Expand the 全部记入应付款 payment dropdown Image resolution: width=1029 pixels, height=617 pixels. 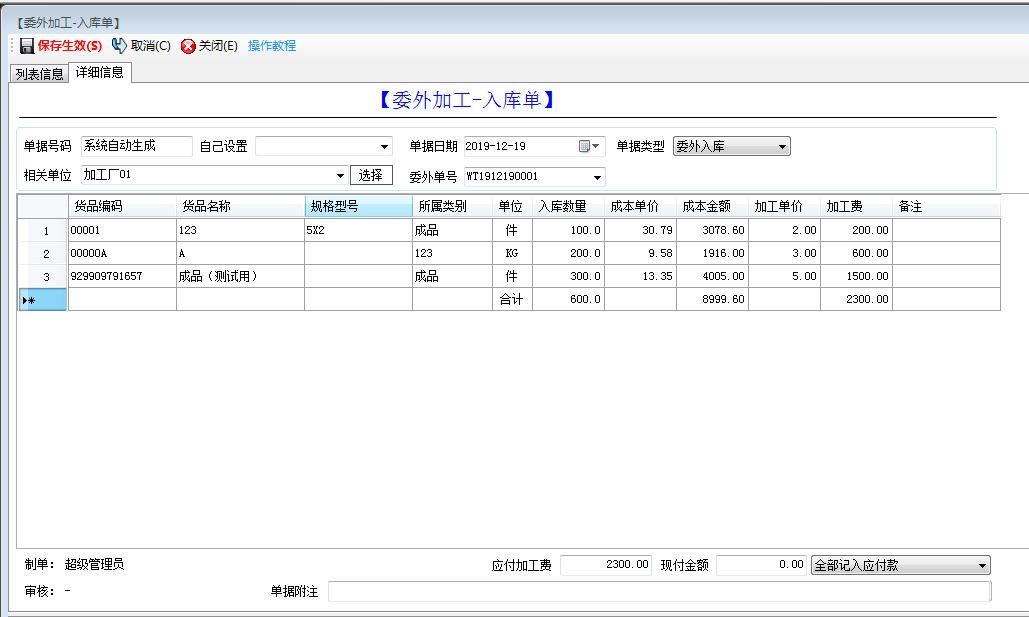(982, 566)
